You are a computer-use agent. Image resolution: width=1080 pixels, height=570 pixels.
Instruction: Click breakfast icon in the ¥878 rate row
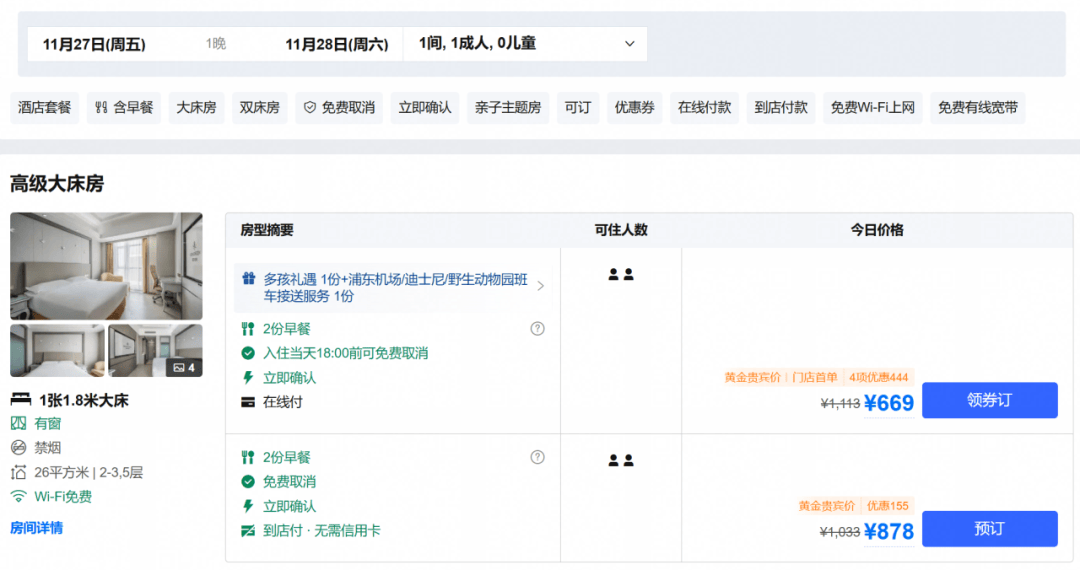[248, 457]
